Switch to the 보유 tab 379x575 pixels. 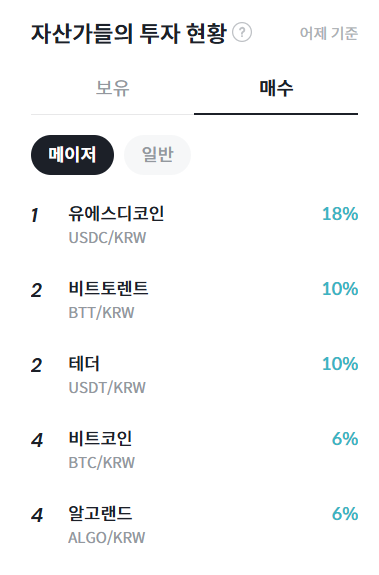(113, 88)
